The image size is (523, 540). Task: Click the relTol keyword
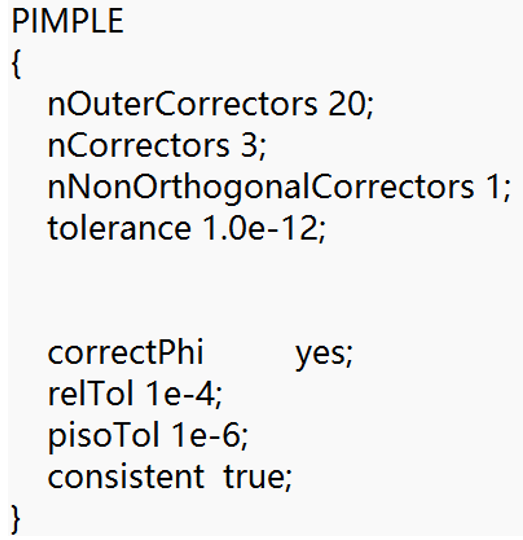[90, 393]
